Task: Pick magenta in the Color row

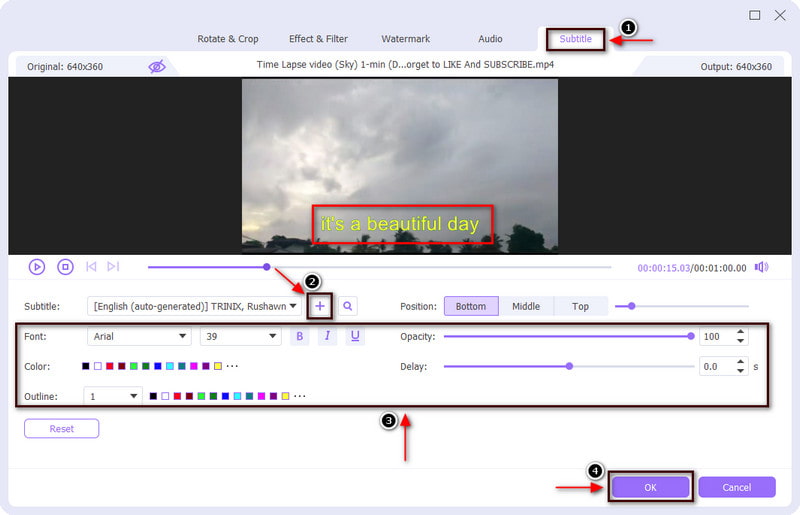Action: click(194, 366)
